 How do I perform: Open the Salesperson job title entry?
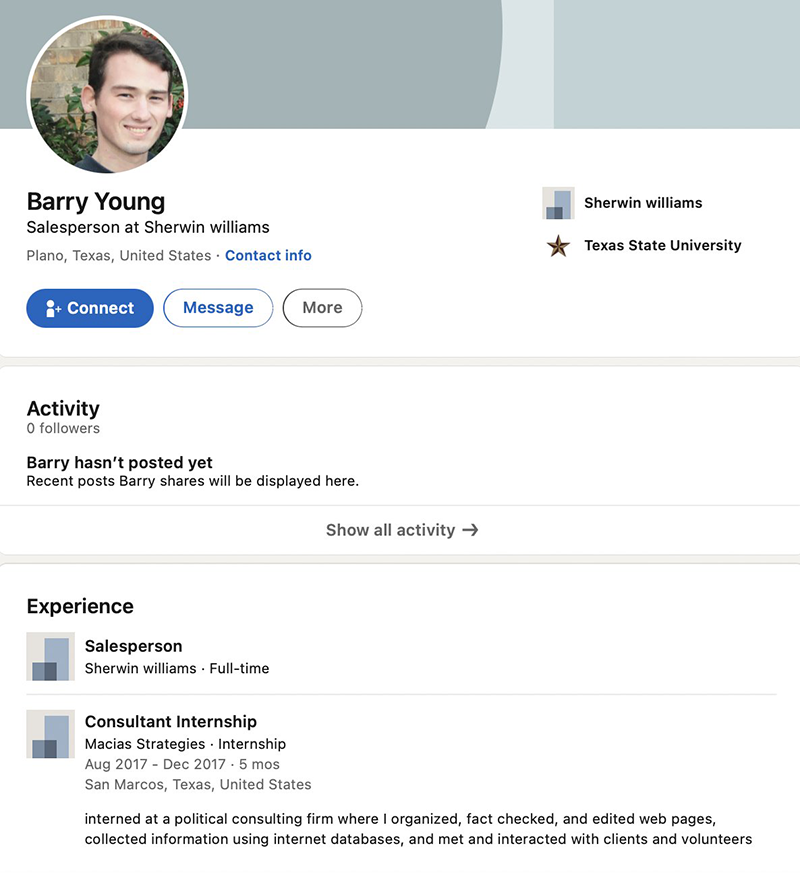(x=134, y=646)
